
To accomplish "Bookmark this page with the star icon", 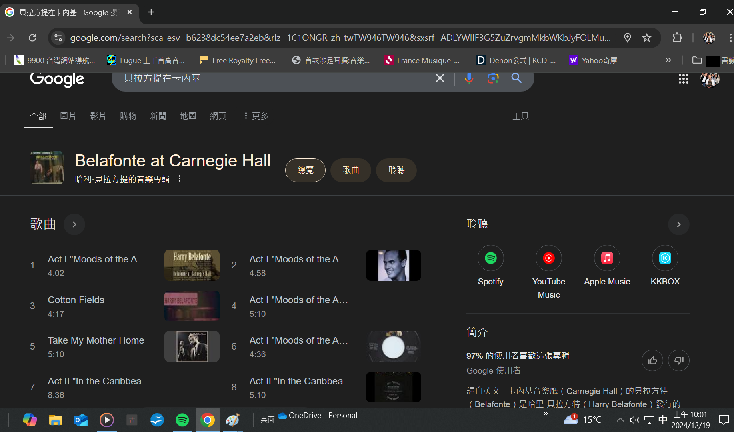I will pos(646,38).
